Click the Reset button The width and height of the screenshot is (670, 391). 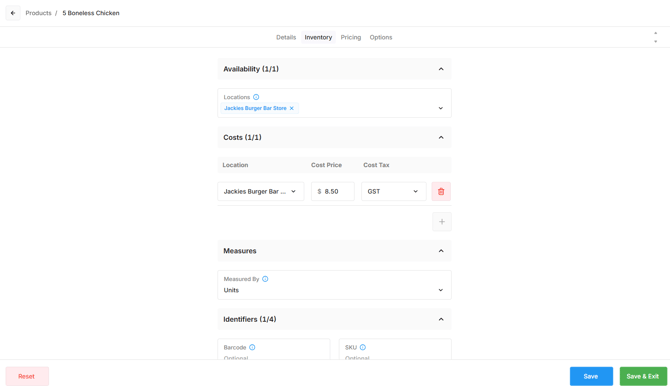27,376
